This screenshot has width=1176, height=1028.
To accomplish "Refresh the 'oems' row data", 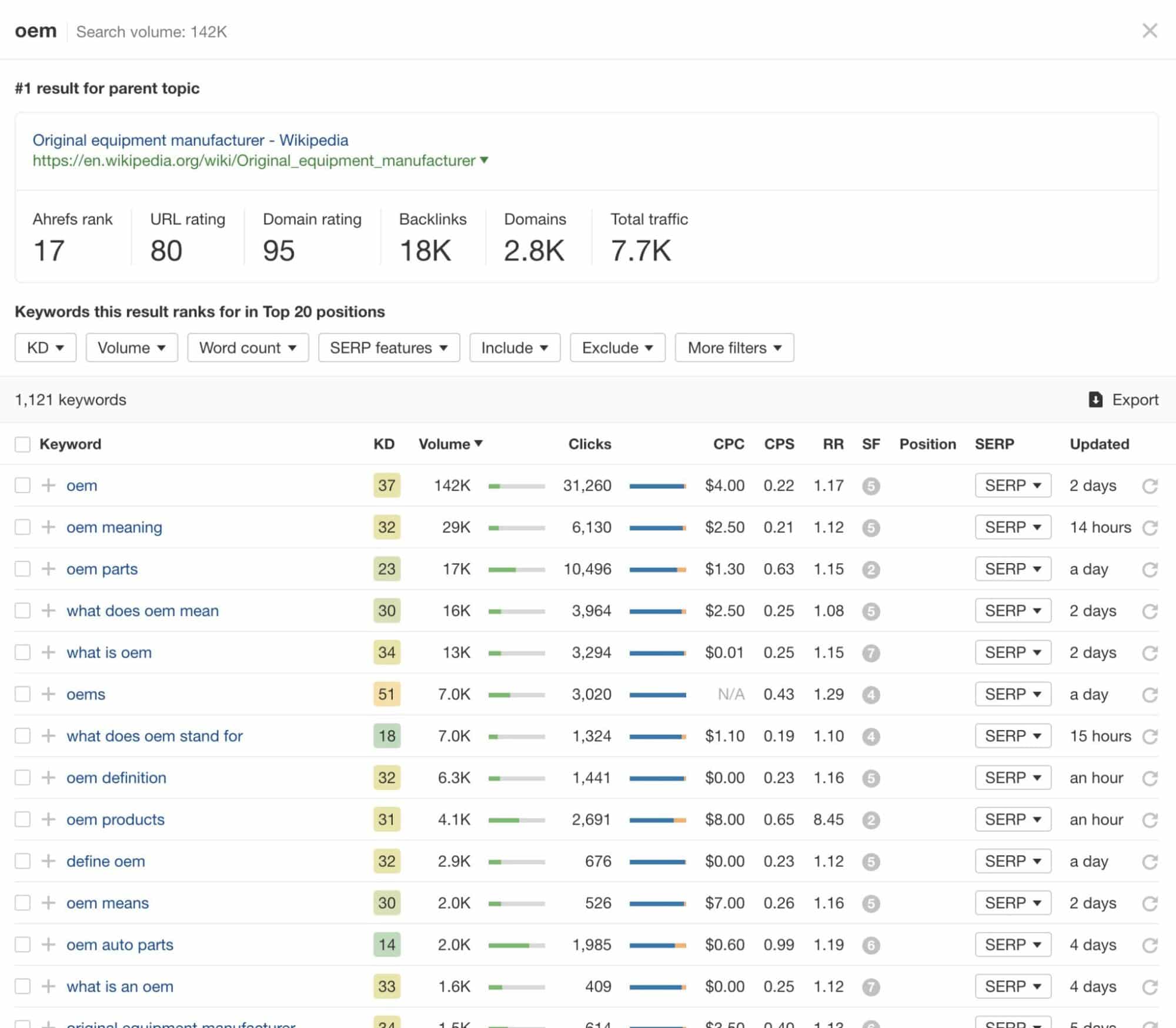I will (x=1150, y=695).
